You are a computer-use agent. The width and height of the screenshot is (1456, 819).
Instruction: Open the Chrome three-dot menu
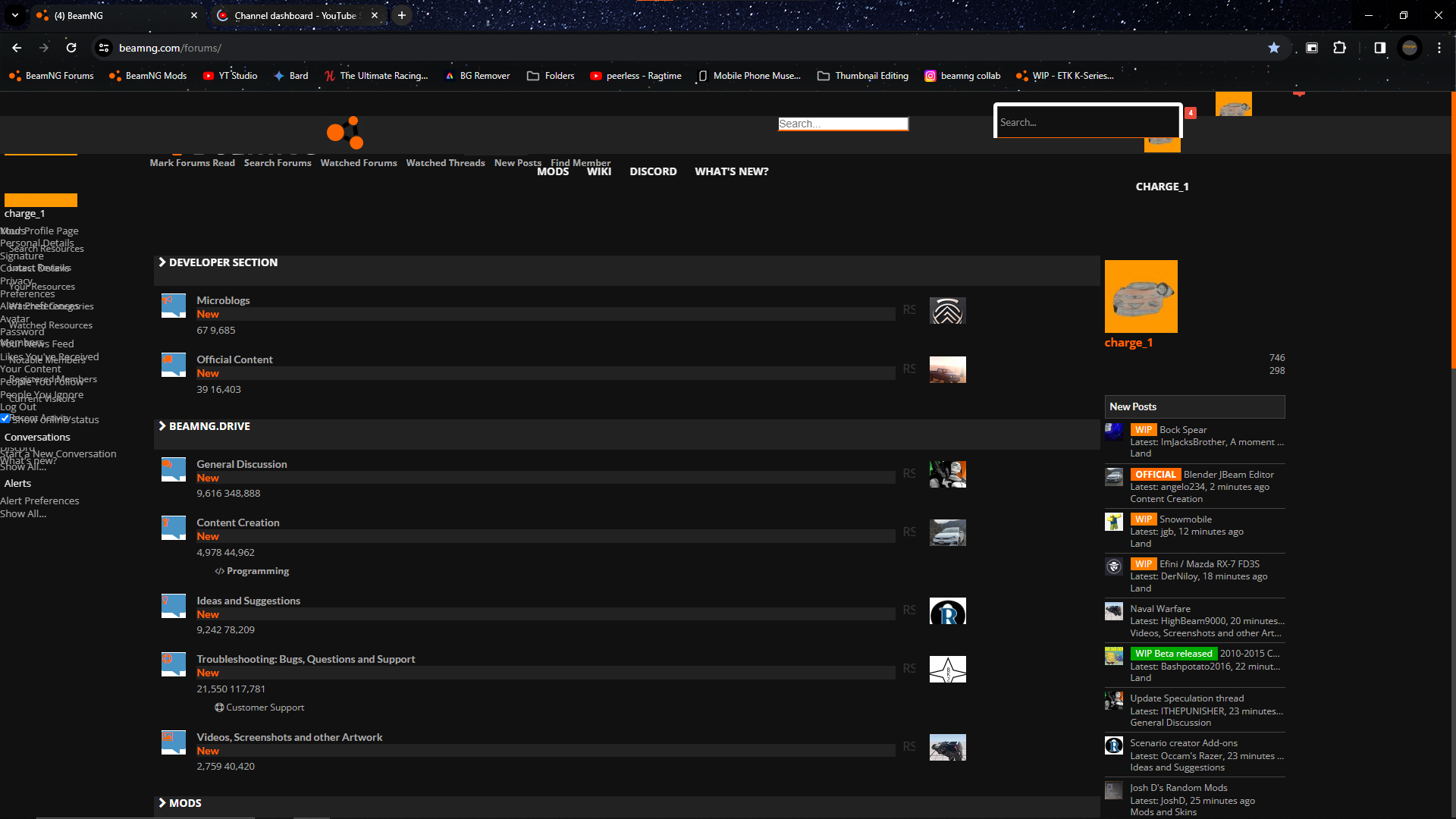1439,48
